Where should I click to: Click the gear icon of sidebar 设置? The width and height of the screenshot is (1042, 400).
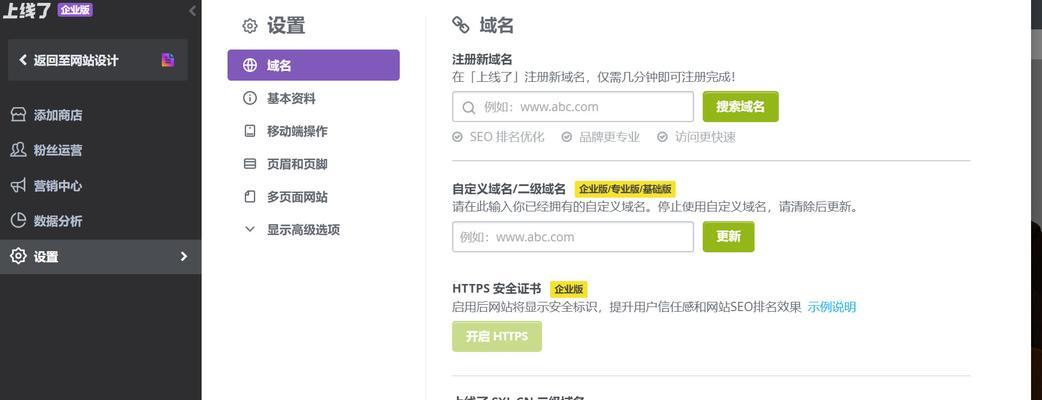click(19, 256)
